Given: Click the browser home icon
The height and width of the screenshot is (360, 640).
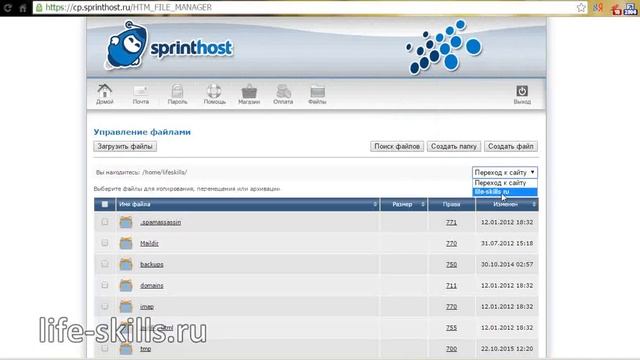Looking at the screenshot, I should (23, 7).
